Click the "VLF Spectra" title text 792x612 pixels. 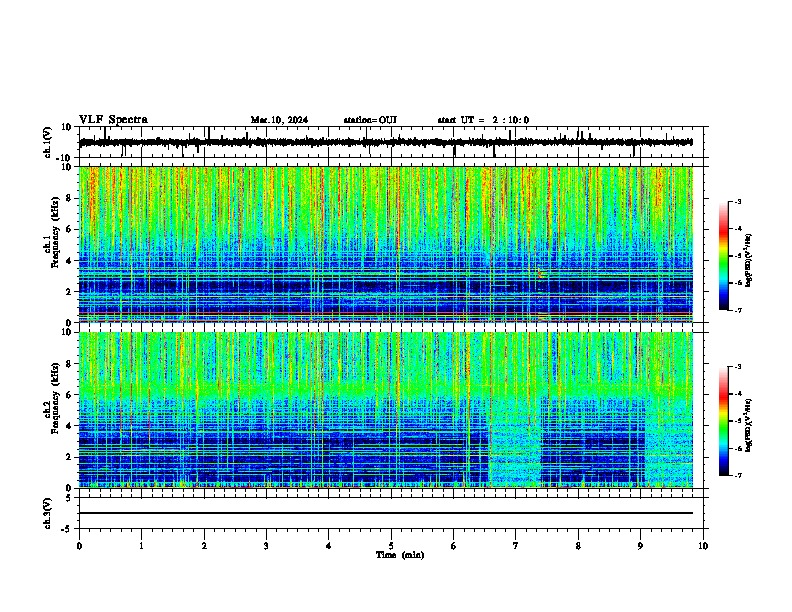point(113,120)
